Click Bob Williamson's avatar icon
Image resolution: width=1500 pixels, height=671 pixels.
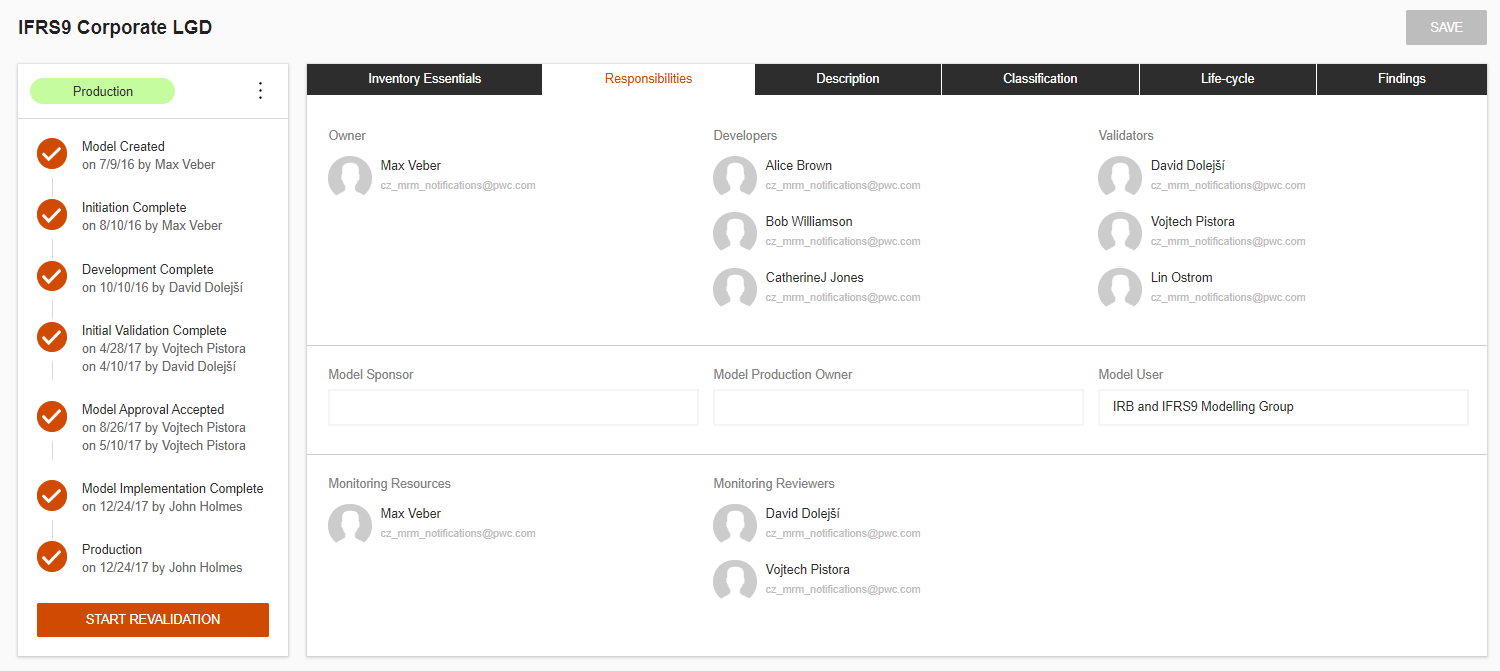[735, 232]
